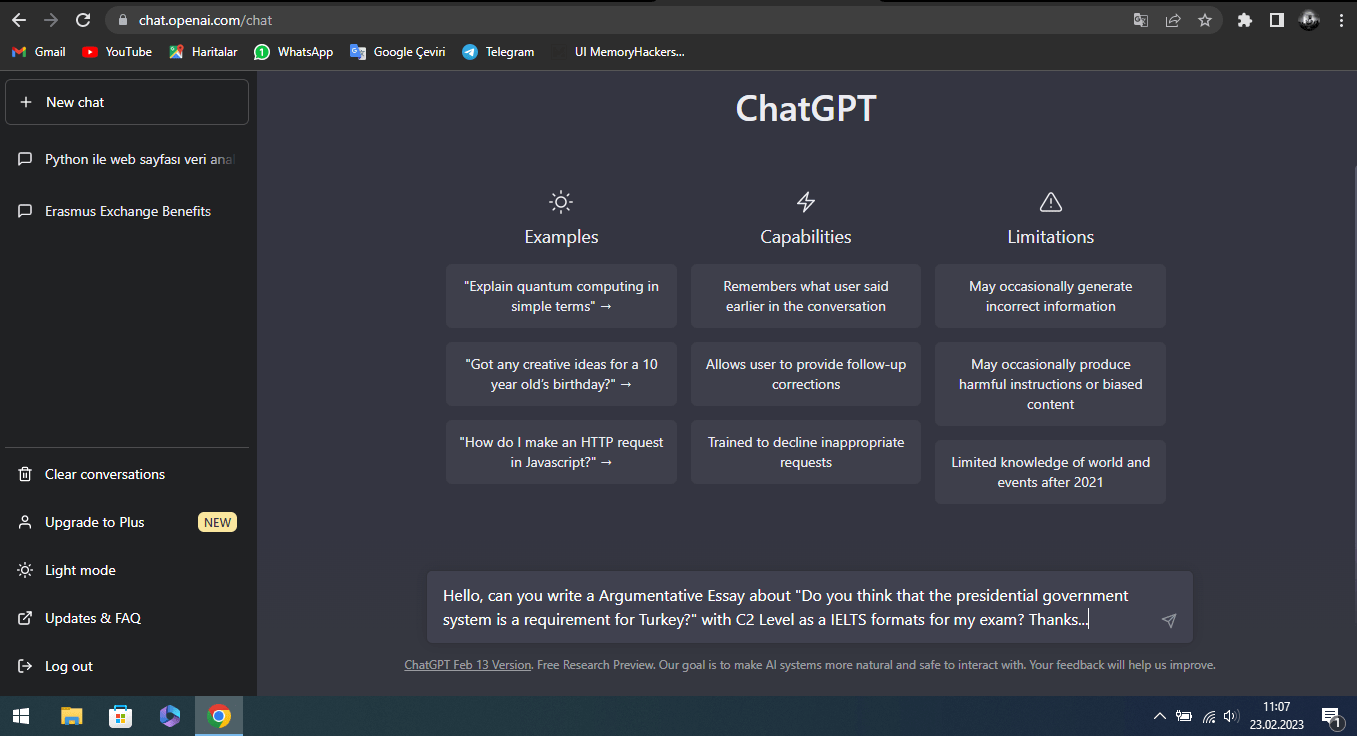1357x736 pixels.
Task: Bookmark this page with the star icon
Action: point(1205,20)
